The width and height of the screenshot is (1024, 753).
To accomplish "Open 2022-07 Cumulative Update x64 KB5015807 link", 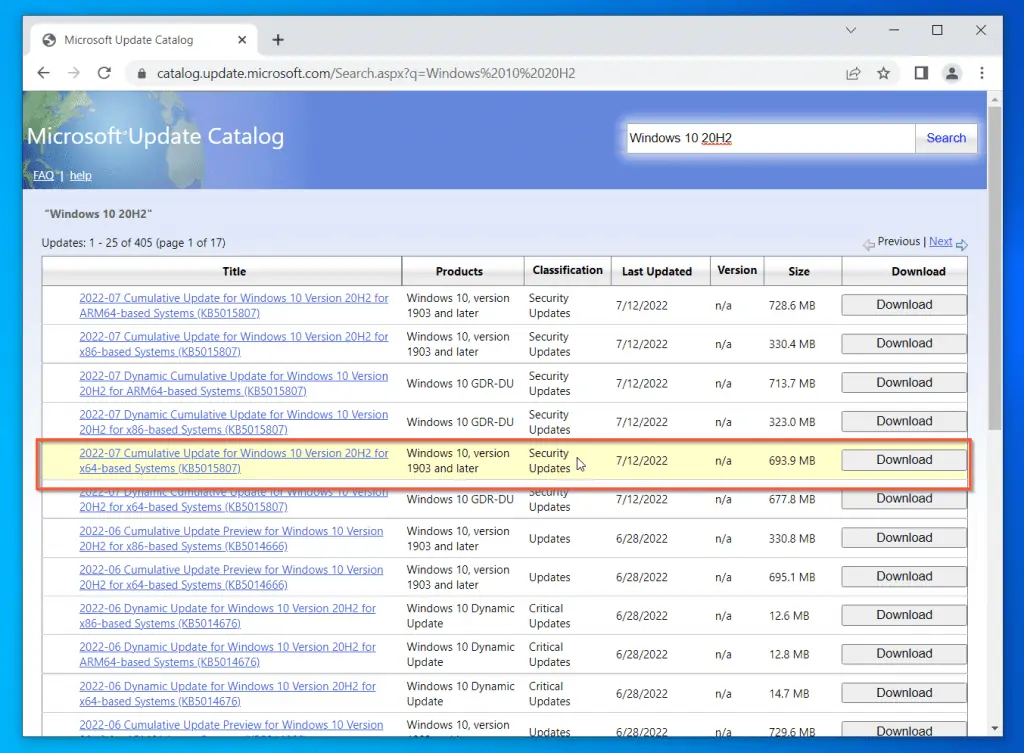I will click(234, 460).
